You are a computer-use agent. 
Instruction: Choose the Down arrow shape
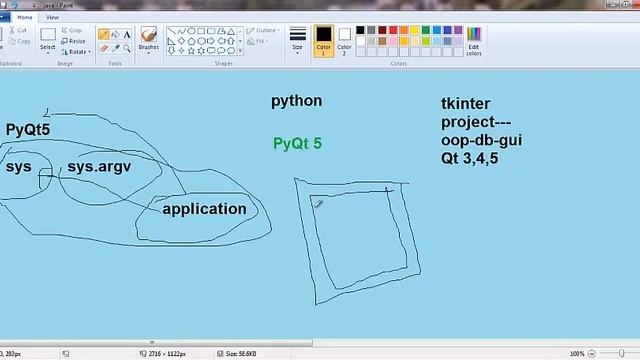(x=171, y=51)
